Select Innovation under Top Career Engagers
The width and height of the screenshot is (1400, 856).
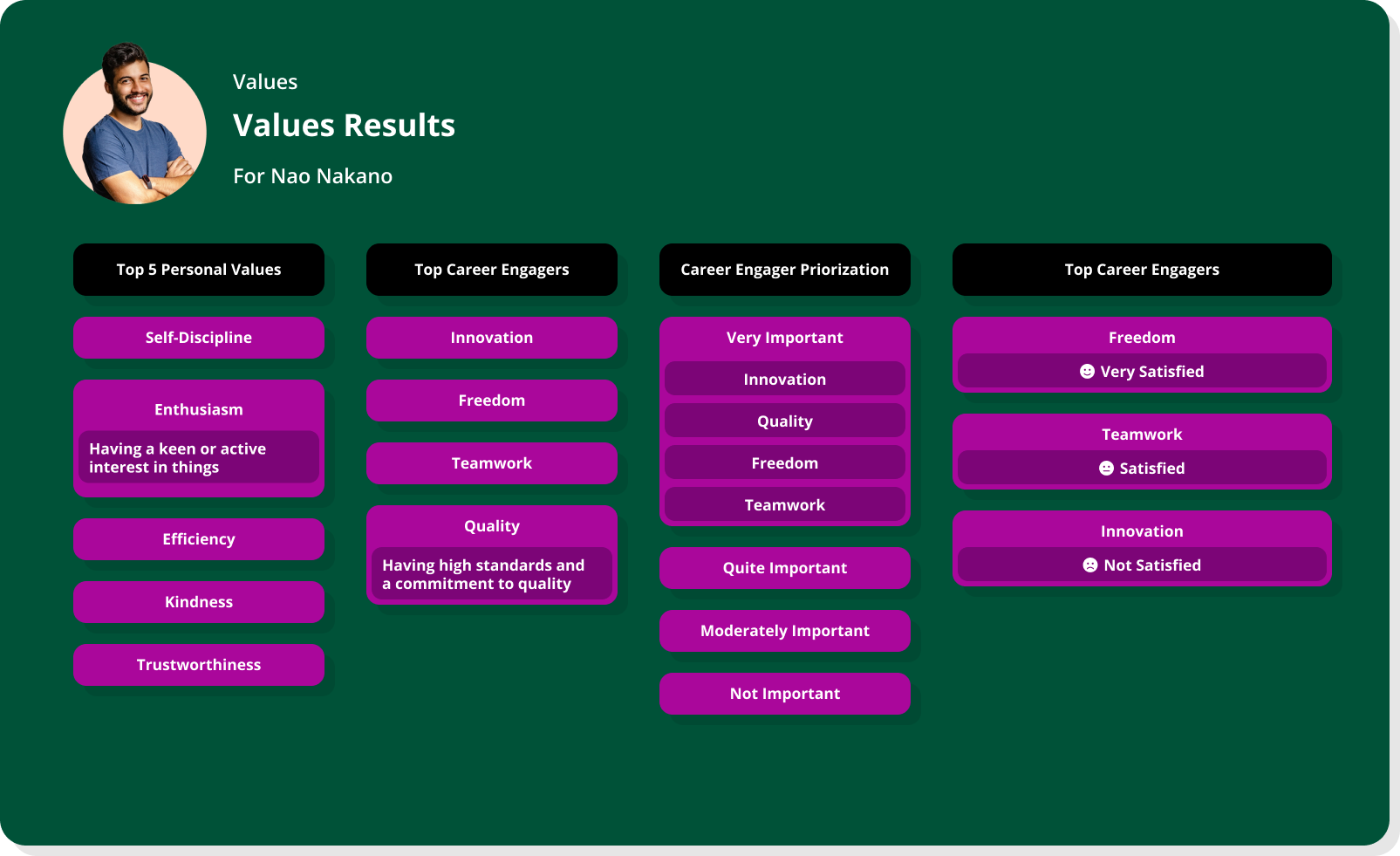coord(491,338)
